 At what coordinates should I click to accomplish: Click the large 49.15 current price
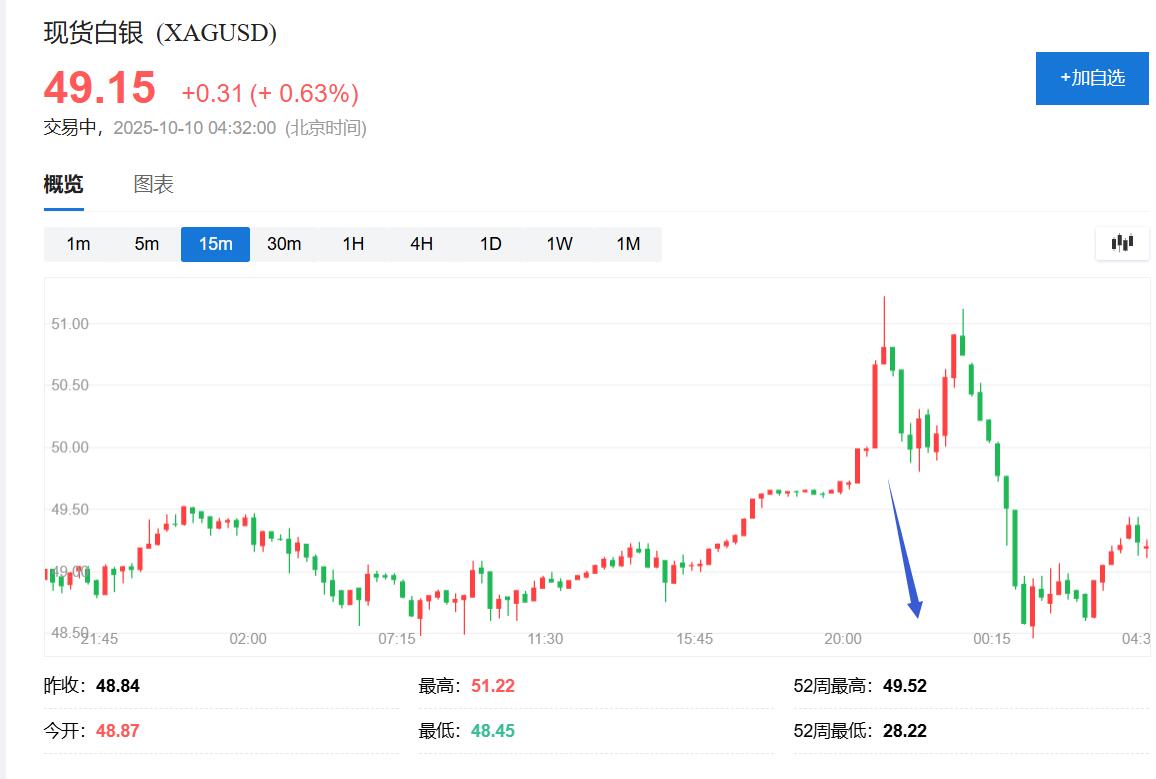[100, 89]
